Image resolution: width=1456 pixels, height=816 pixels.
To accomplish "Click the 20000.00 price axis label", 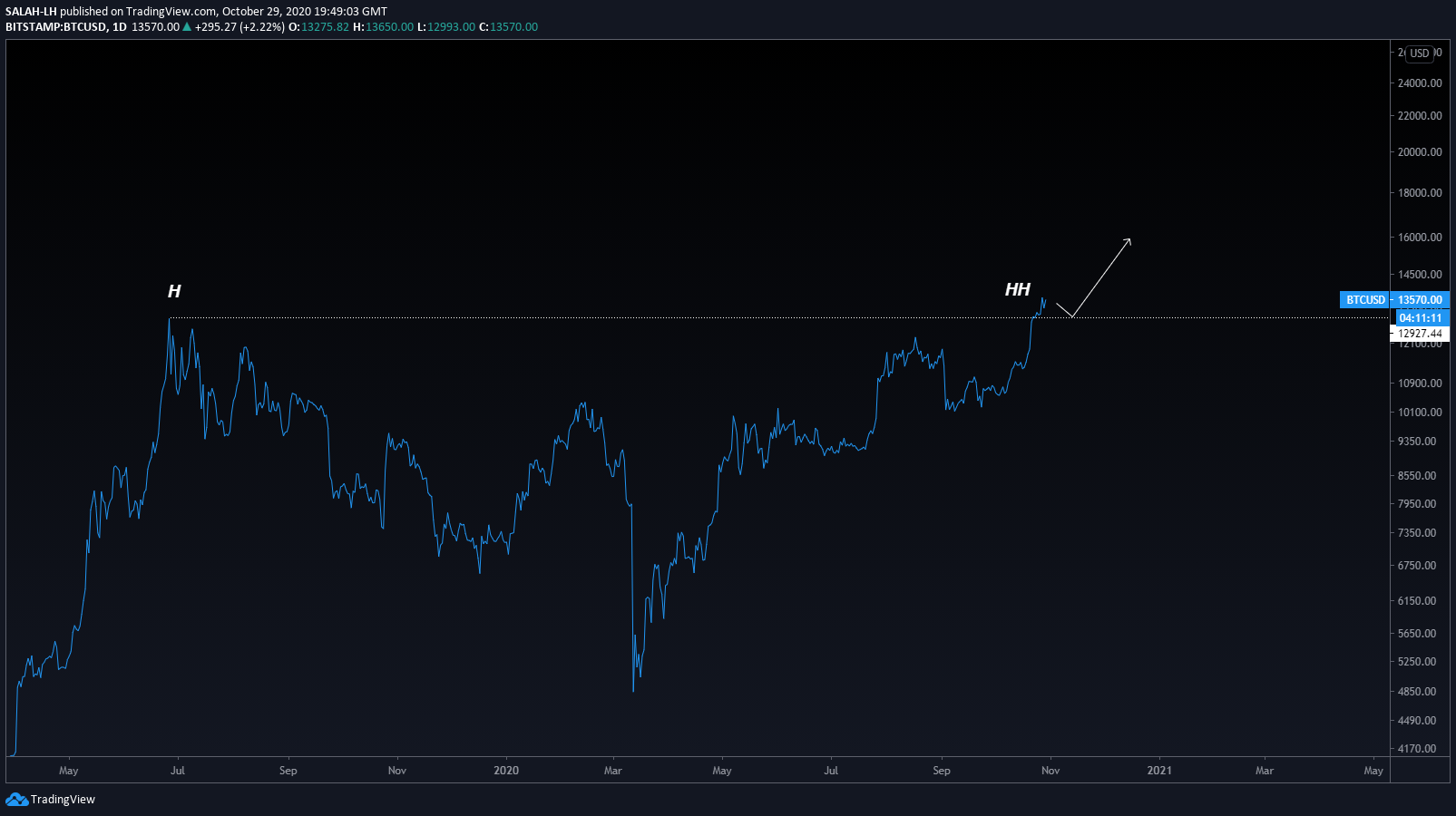I will [1420, 152].
